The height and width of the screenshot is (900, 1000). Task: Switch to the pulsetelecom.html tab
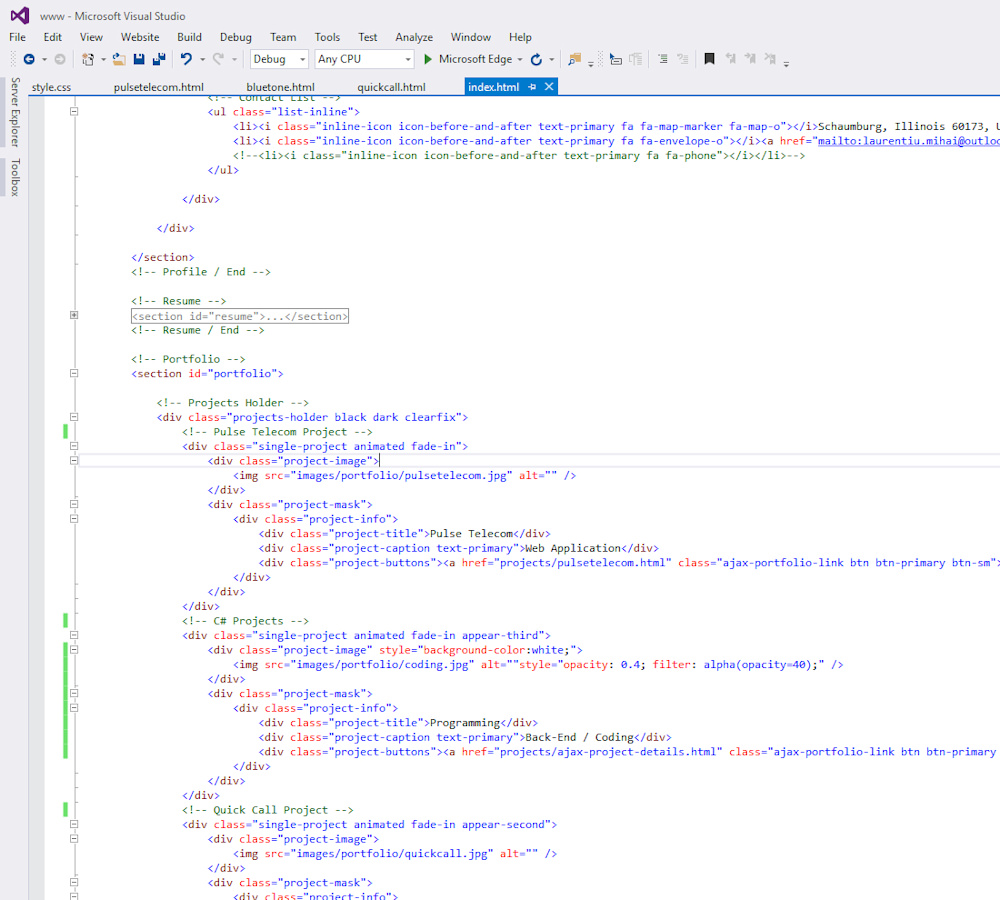[x=158, y=87]
